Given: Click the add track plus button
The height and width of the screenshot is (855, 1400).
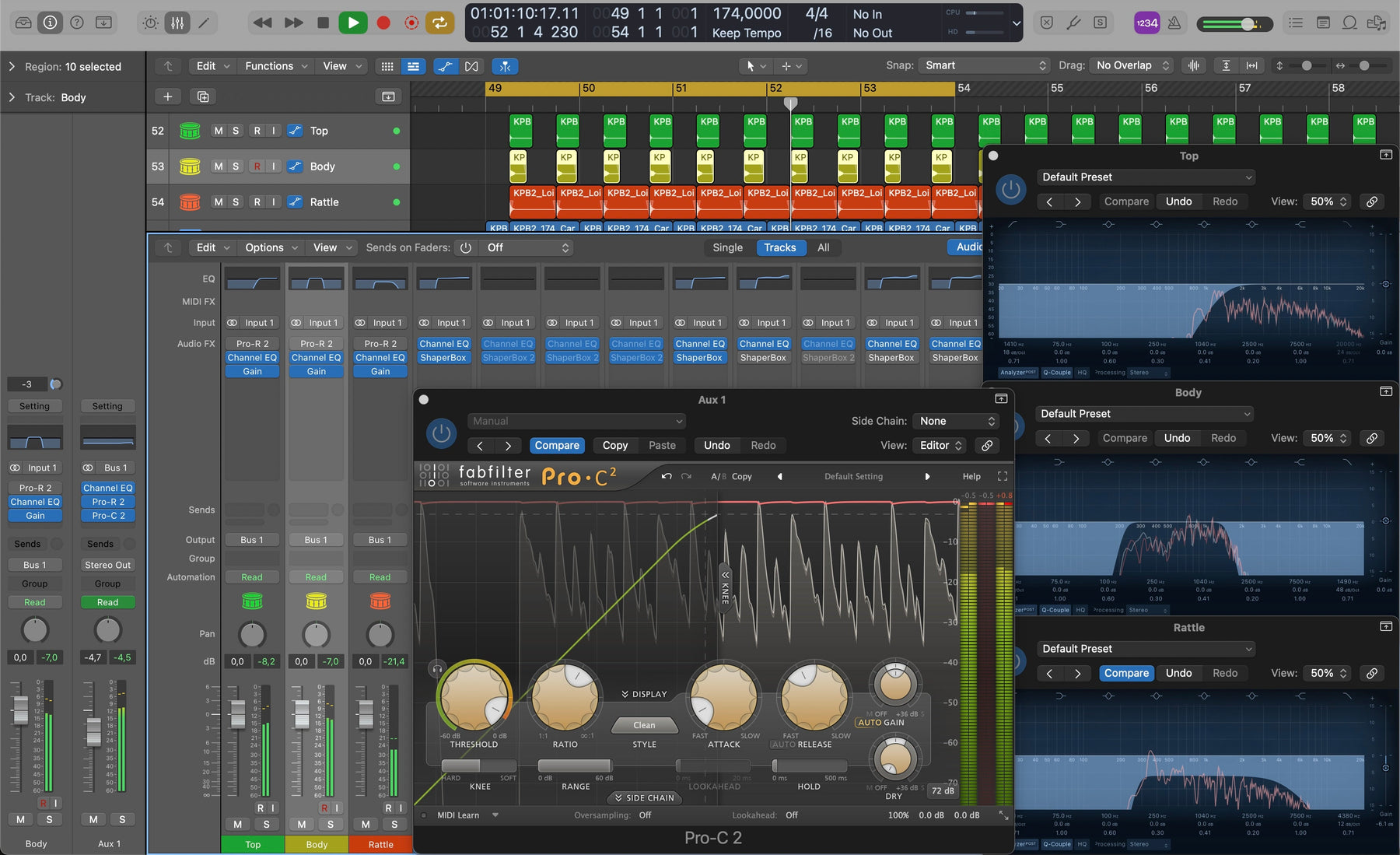Looking at the screenshot, I should pos(167,96).
